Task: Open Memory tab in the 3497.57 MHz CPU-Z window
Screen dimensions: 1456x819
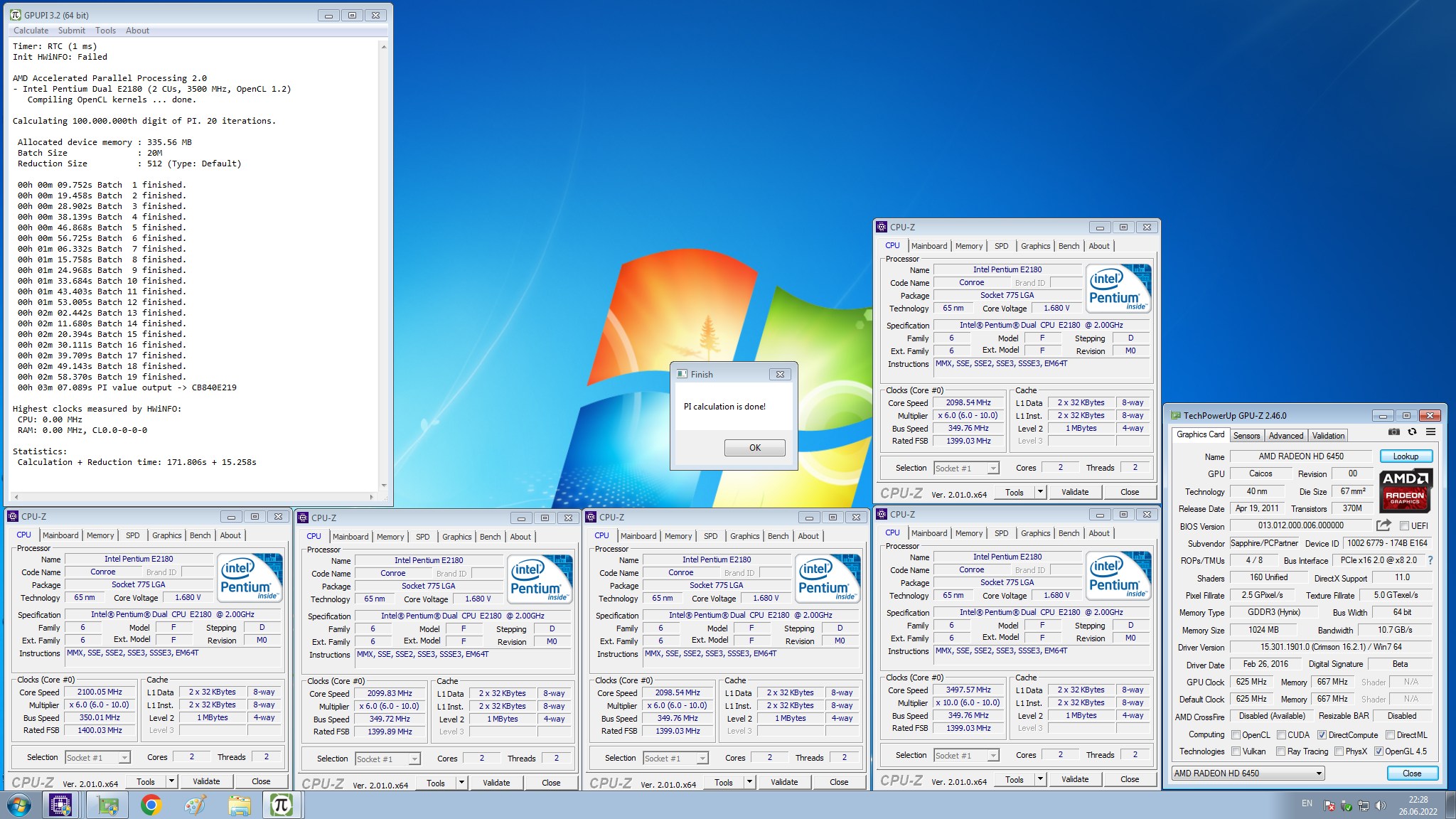Action: click(969, 533)
